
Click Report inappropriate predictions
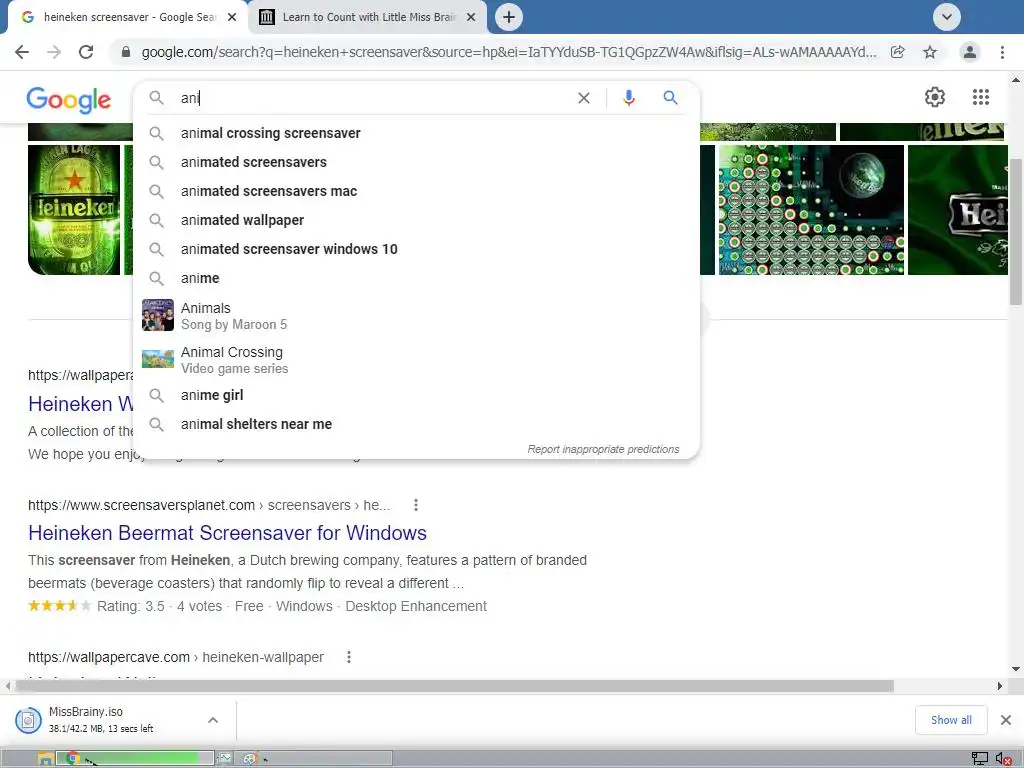click(x=603, y=449)
